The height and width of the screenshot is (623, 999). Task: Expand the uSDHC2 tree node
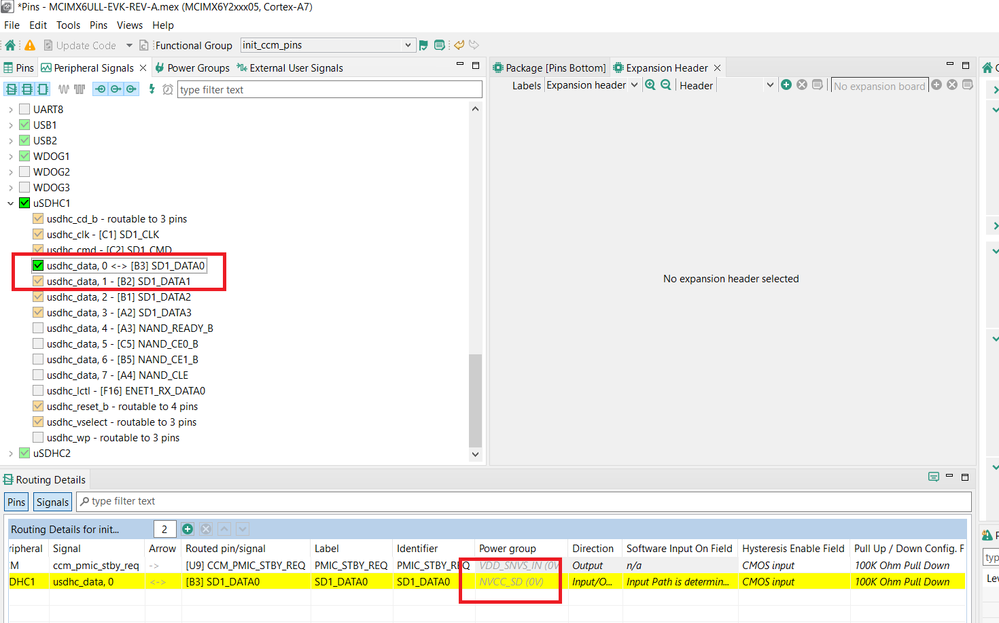(10, 454)
